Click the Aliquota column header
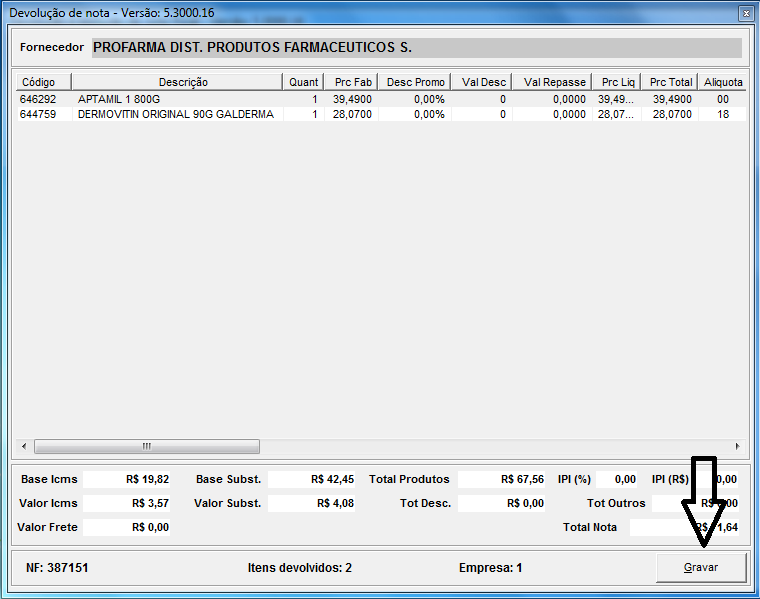The image size is (760, 599). point(723,82)
